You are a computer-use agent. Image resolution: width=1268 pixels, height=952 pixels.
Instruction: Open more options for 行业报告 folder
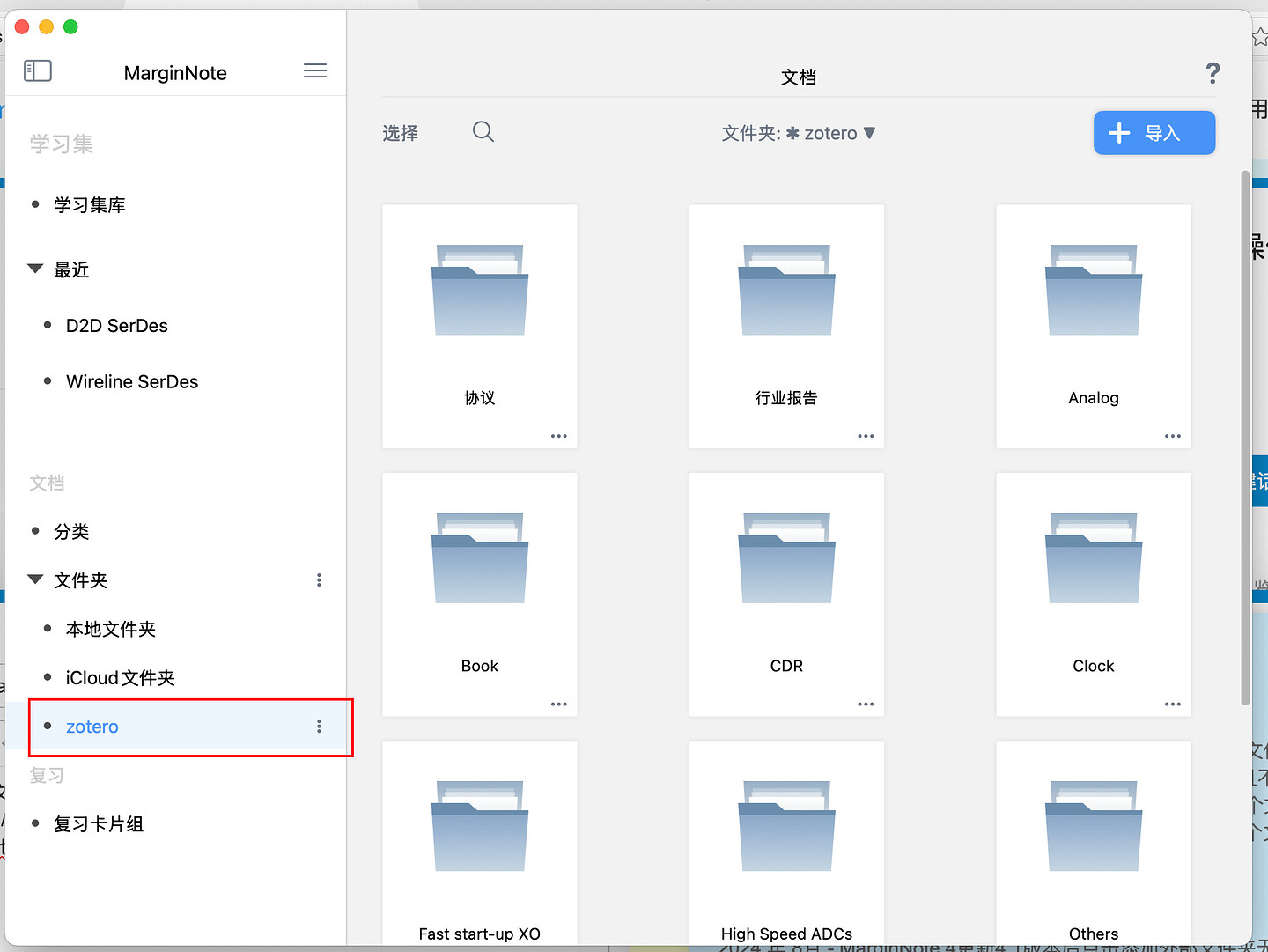point(866,436)
